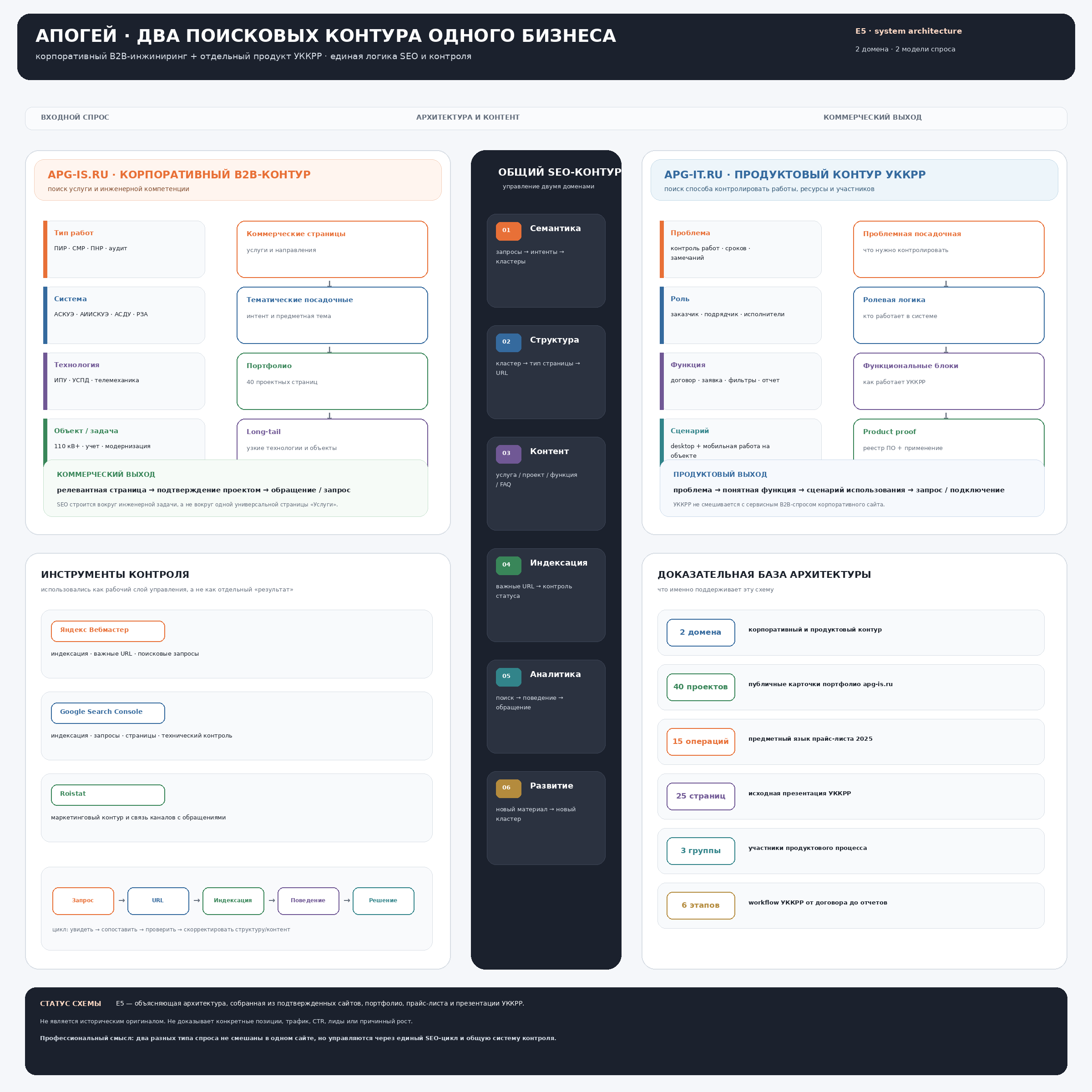
Task: Click the Поведение step in the cycle
Action: click(x=308, y=900)
